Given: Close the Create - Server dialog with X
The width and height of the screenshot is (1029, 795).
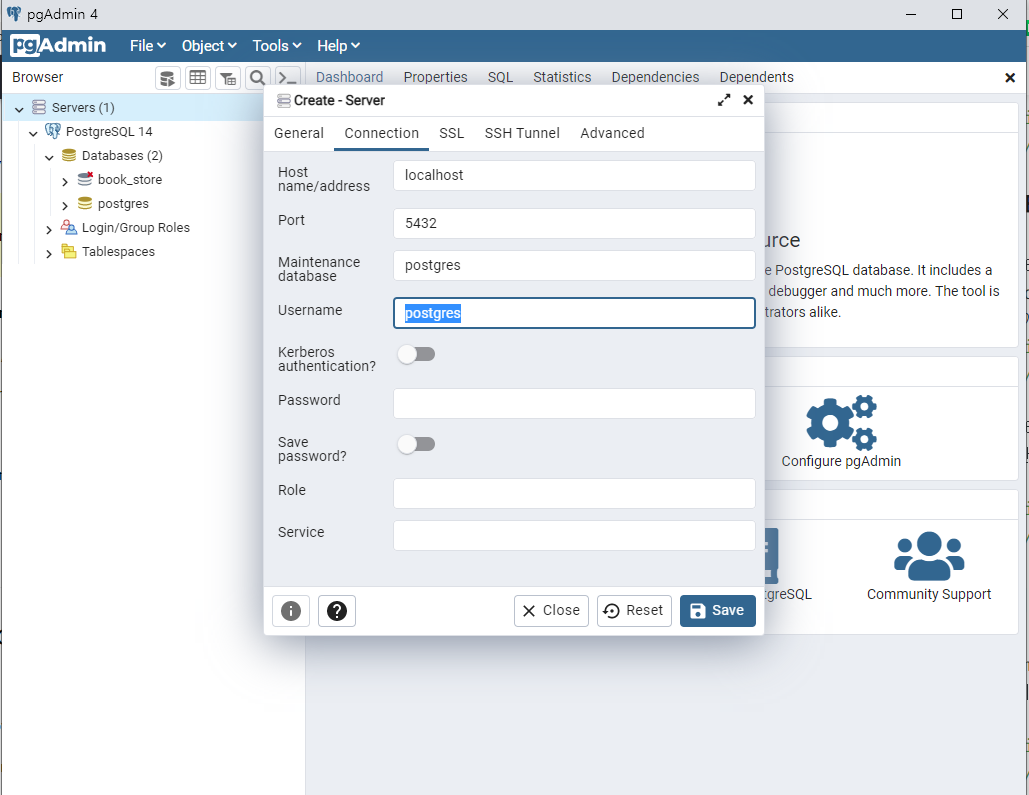Looking at the screenshot, I should pos(748,100).
